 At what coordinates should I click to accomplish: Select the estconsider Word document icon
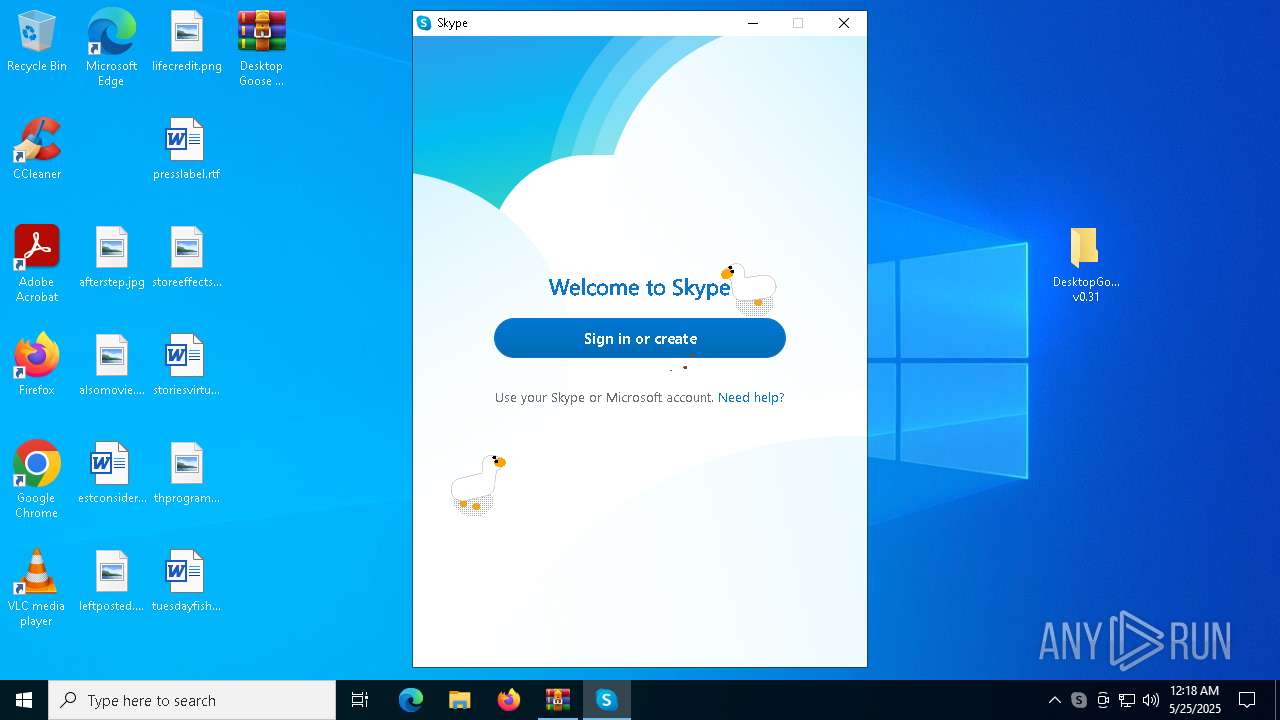click(x=111, y=474)
